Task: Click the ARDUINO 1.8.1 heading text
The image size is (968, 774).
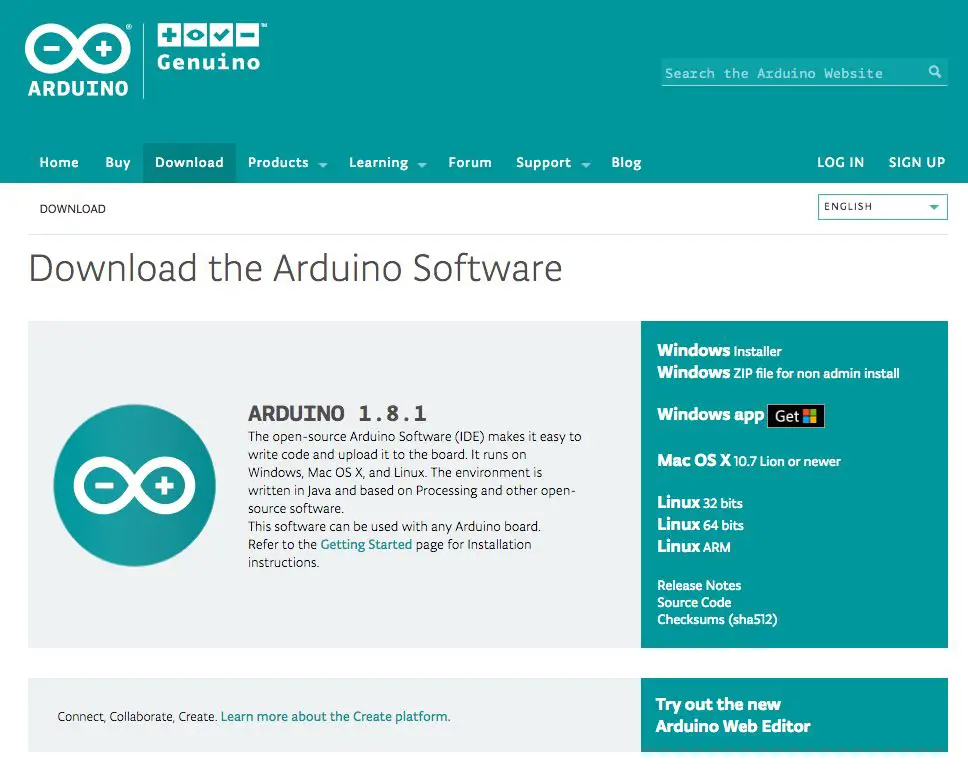Action: click(x=337, y=413)
